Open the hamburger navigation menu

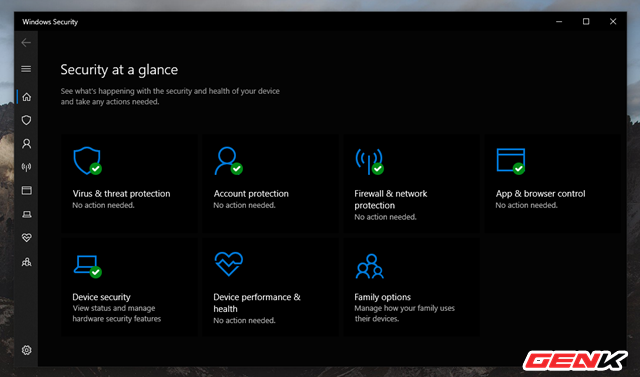coord(26,69)
